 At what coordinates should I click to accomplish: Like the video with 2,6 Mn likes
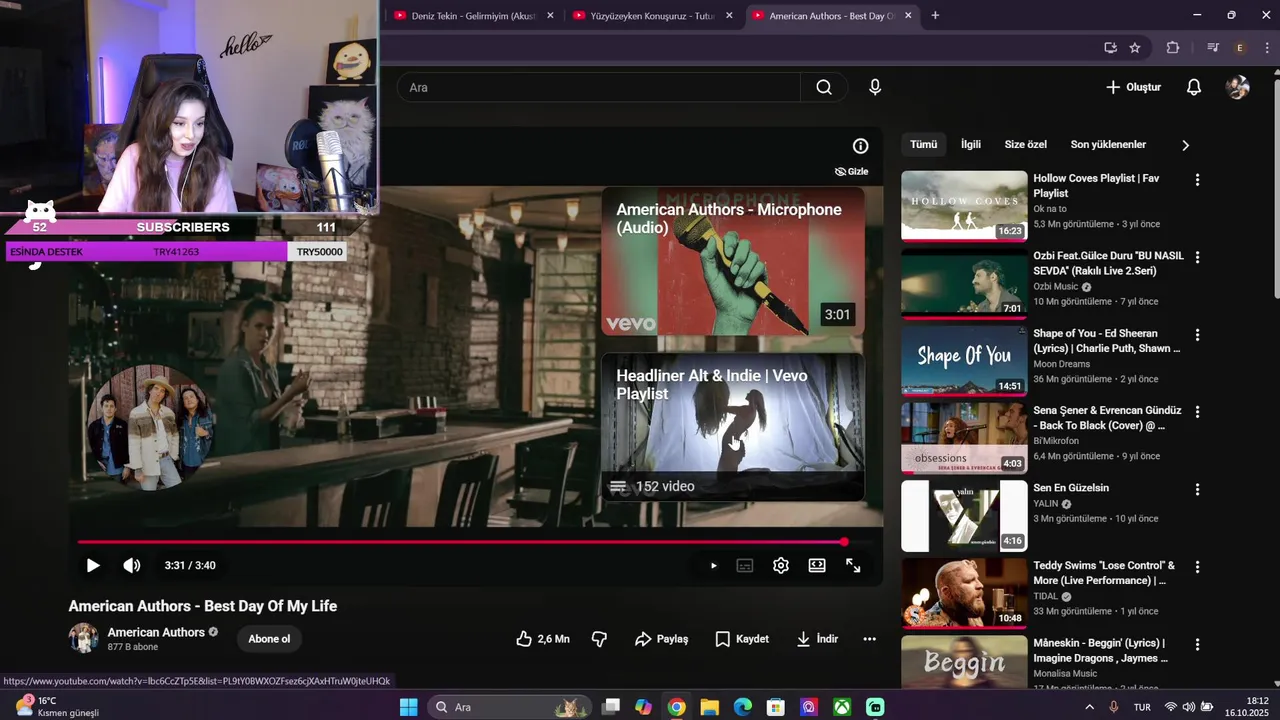(x=543, y=639)
